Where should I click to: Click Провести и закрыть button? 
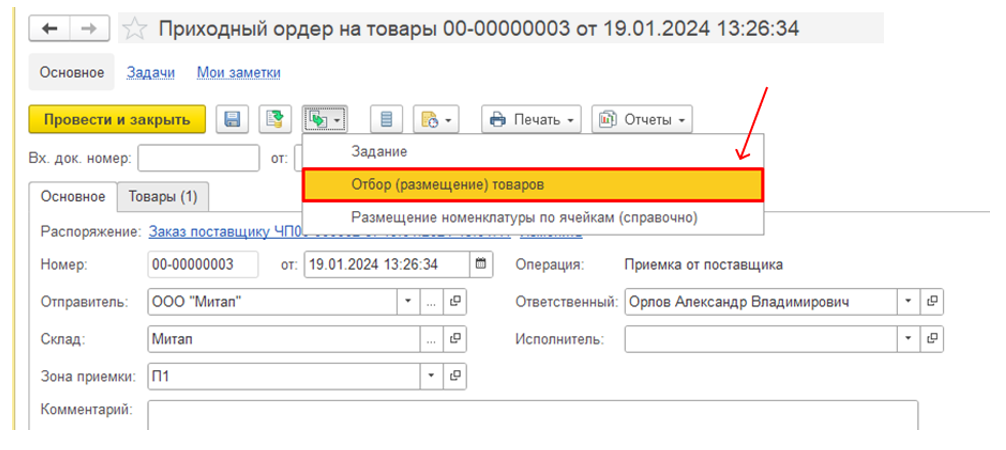(x=117, y=119)
